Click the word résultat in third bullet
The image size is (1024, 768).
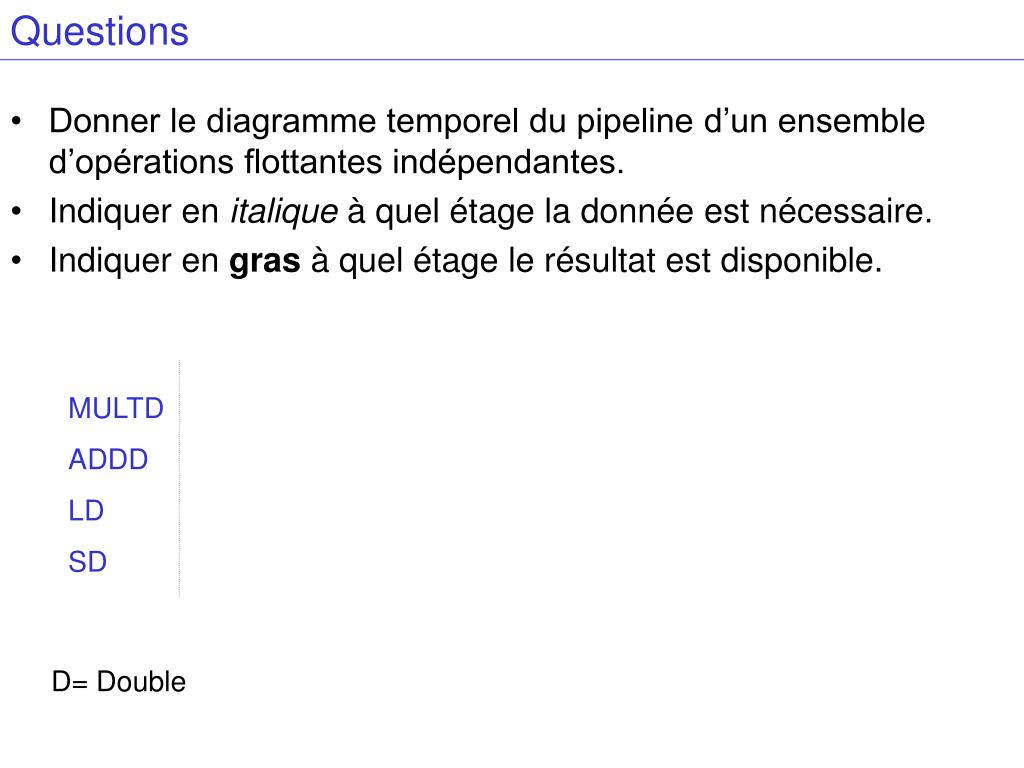600,261
